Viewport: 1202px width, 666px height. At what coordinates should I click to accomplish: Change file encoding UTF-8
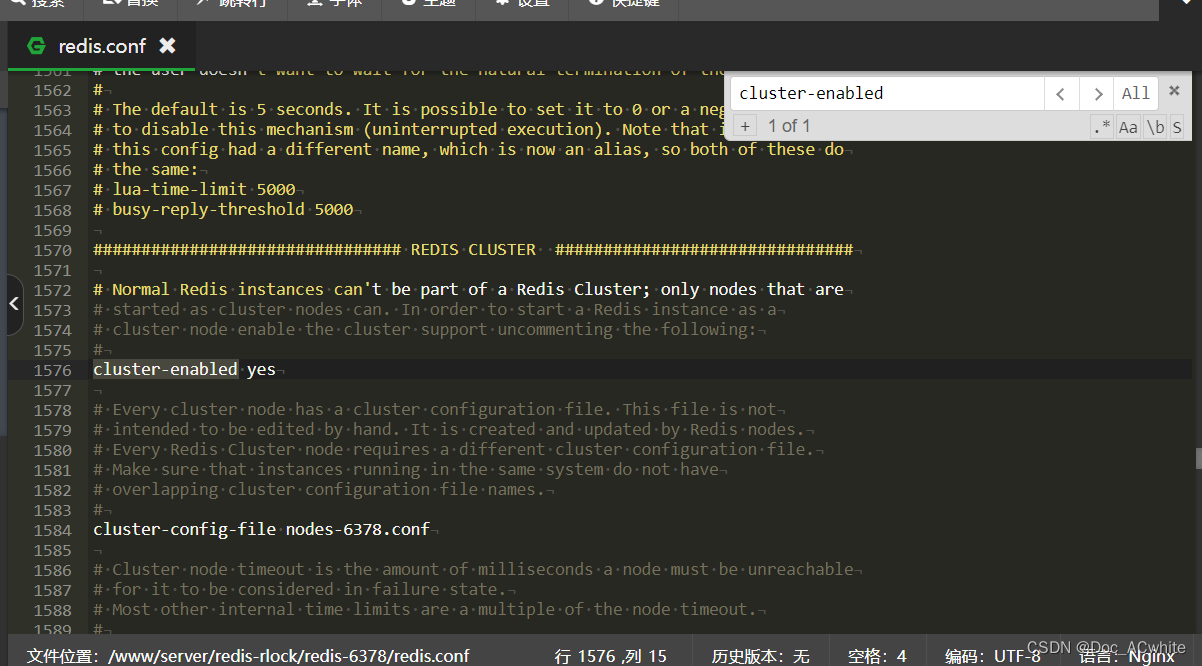click(993, 656)
